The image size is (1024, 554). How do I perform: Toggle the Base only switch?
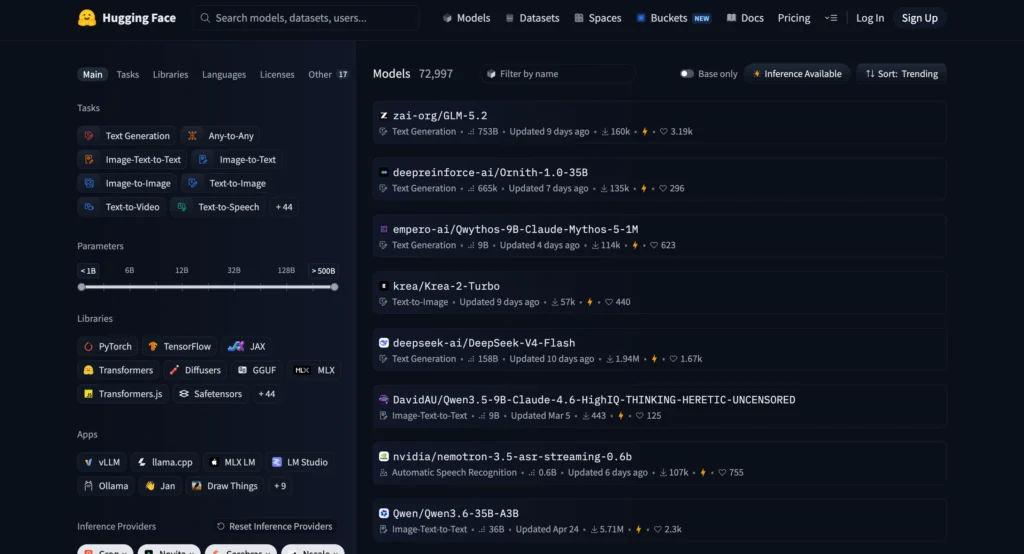(686, 74)
